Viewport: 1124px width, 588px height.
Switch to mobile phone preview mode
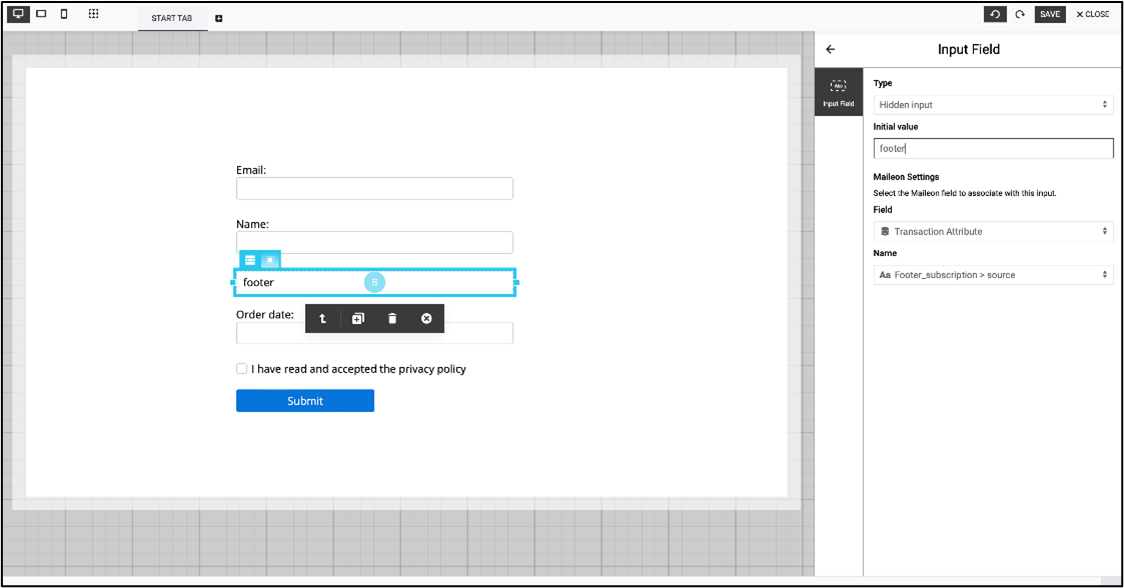64,14
